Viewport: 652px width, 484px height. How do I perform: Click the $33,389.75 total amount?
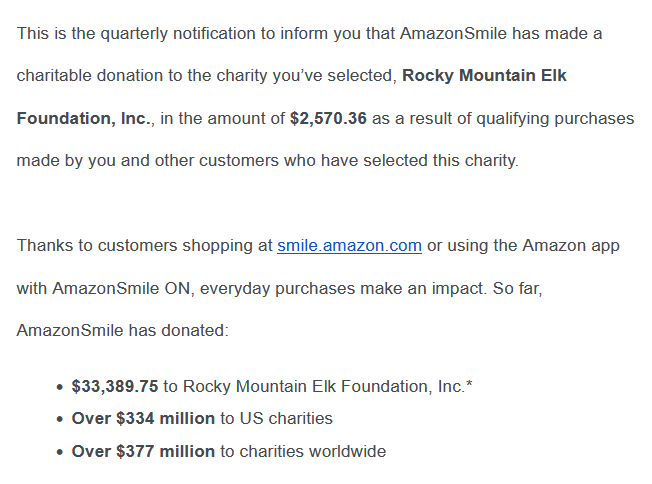(115, 385)
